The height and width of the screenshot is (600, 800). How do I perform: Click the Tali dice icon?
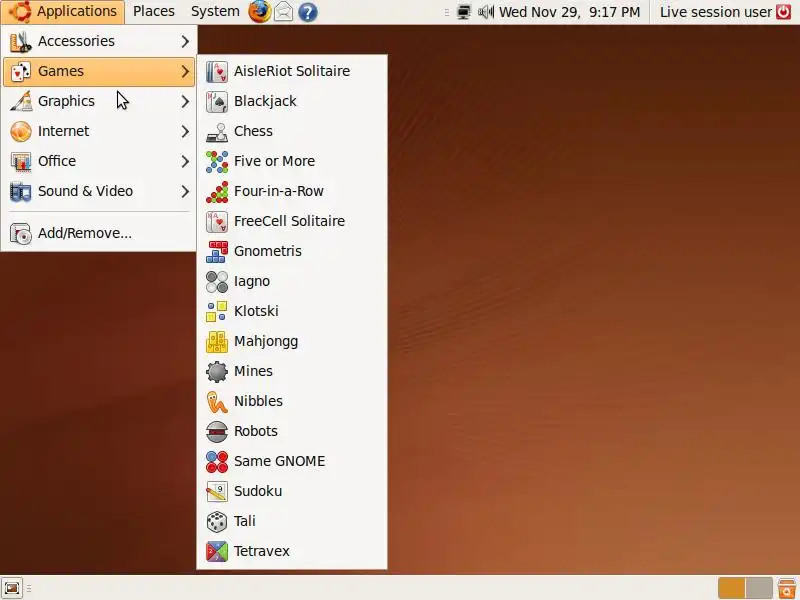point(217,521)
